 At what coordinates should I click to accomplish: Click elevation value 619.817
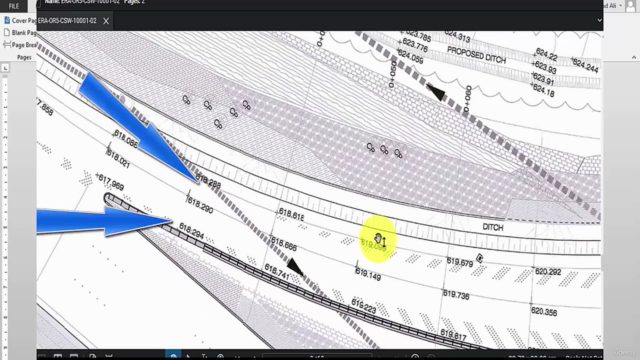point(453,335)
